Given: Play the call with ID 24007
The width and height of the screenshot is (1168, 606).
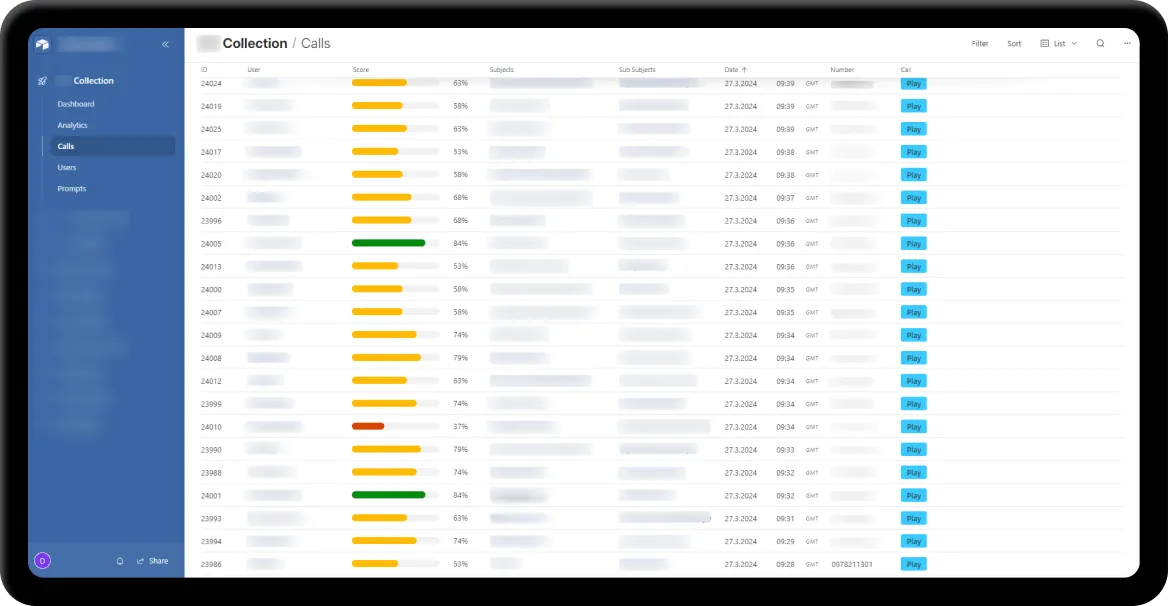Looking at the screenshot, I should [914, 313].
